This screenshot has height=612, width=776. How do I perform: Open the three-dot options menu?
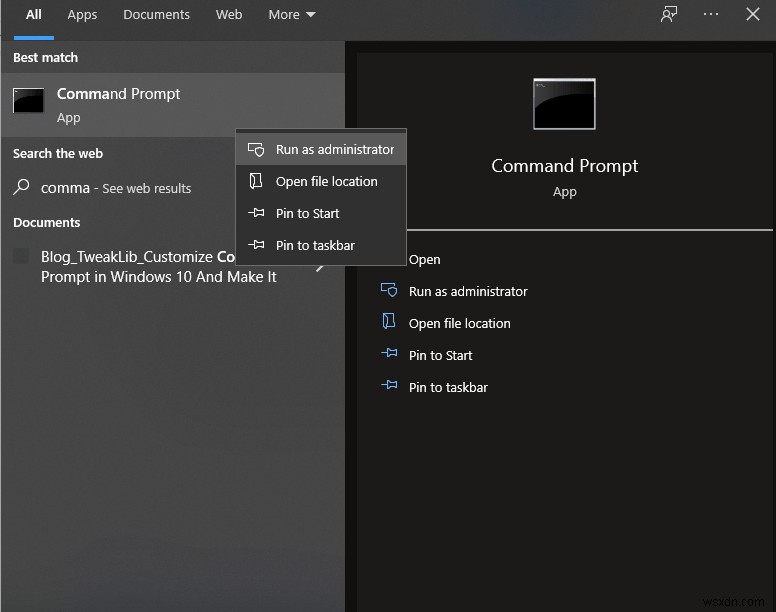[711, 14]
